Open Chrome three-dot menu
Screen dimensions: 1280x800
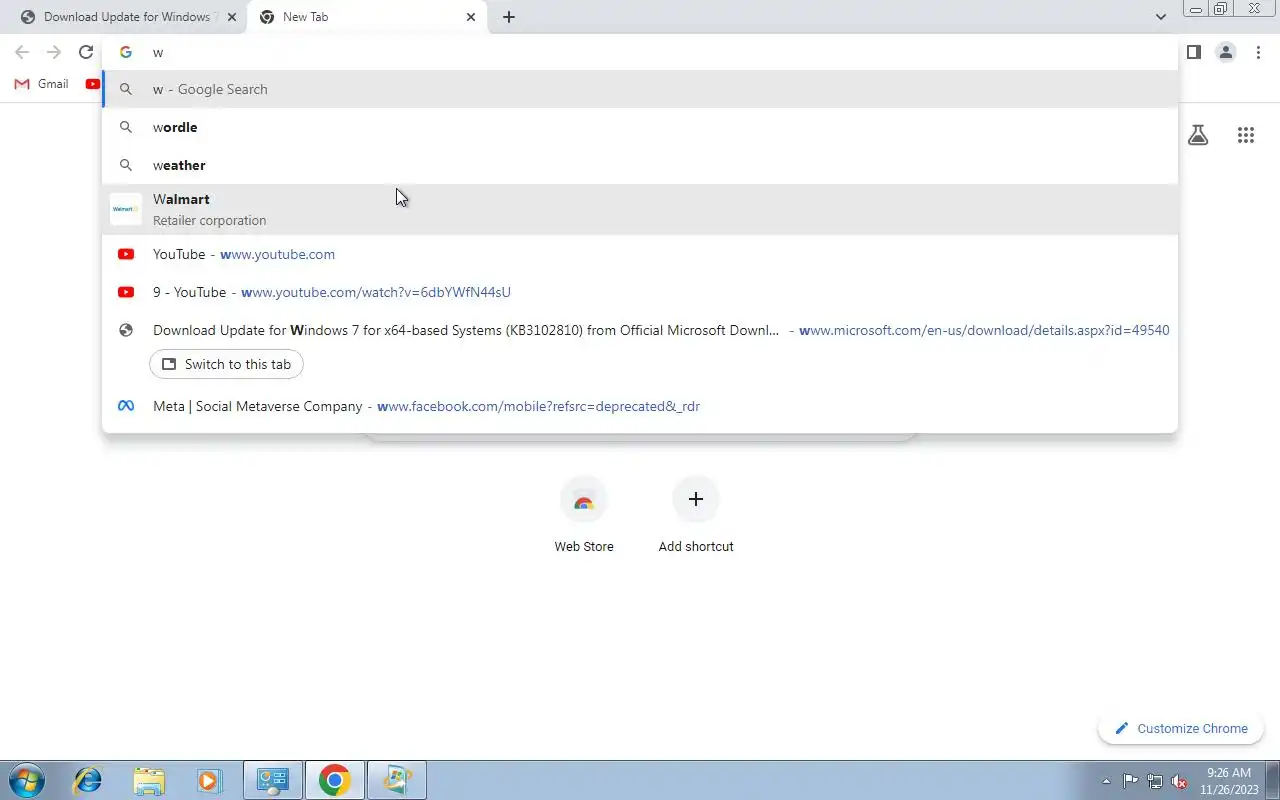1258,52
